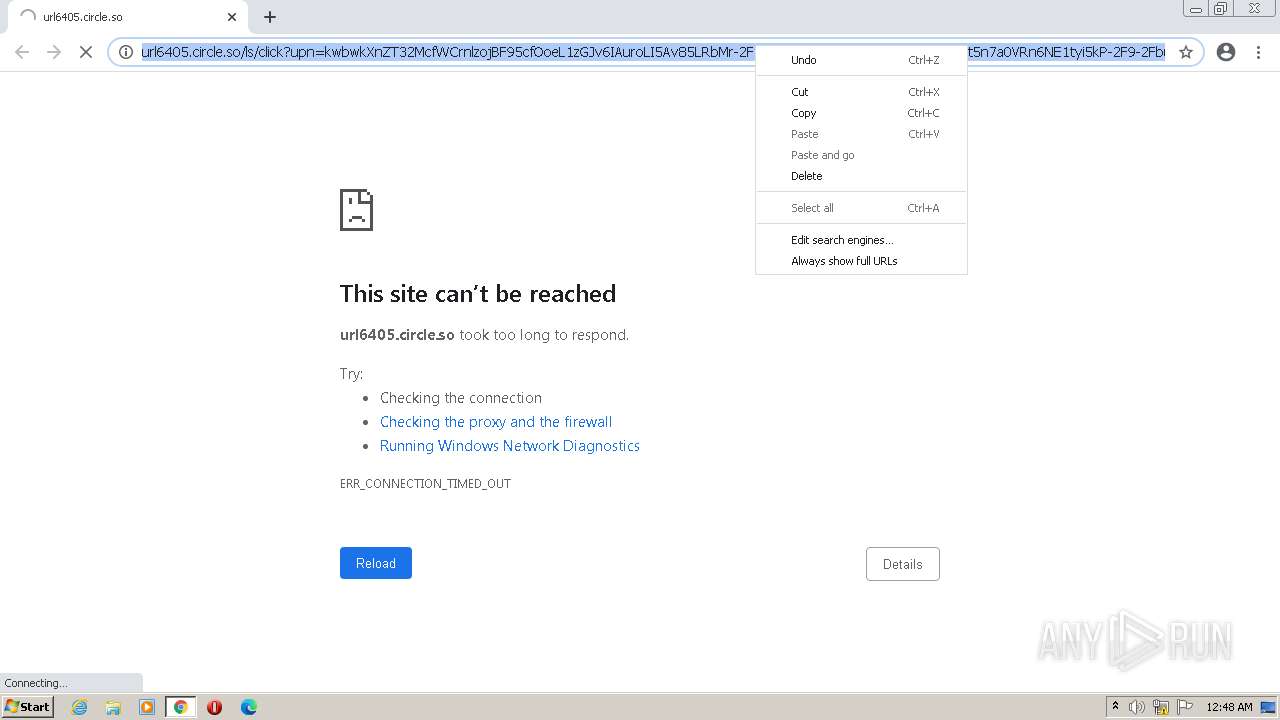Image resolution: width=1280 pixels, height=720 pixels.
Task: Click the Reload button
Action: 376,563
